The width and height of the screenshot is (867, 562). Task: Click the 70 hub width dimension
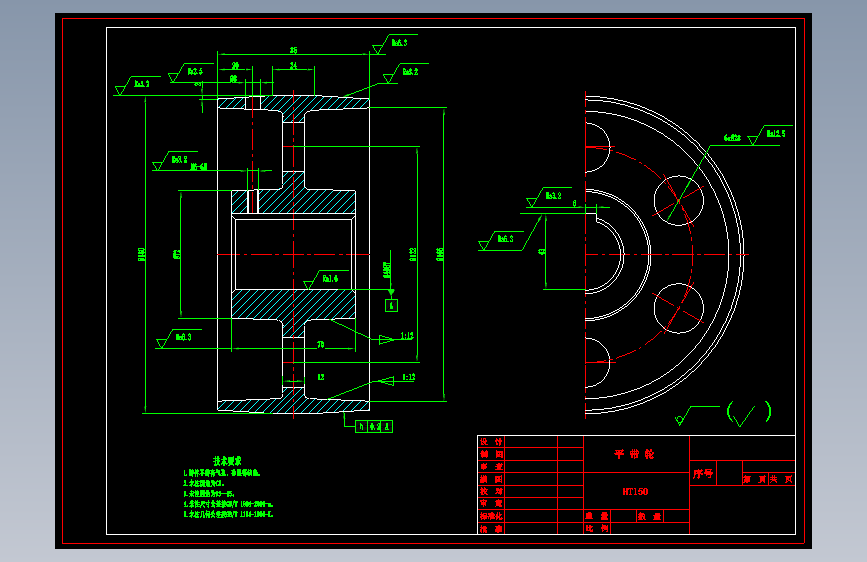320,345
